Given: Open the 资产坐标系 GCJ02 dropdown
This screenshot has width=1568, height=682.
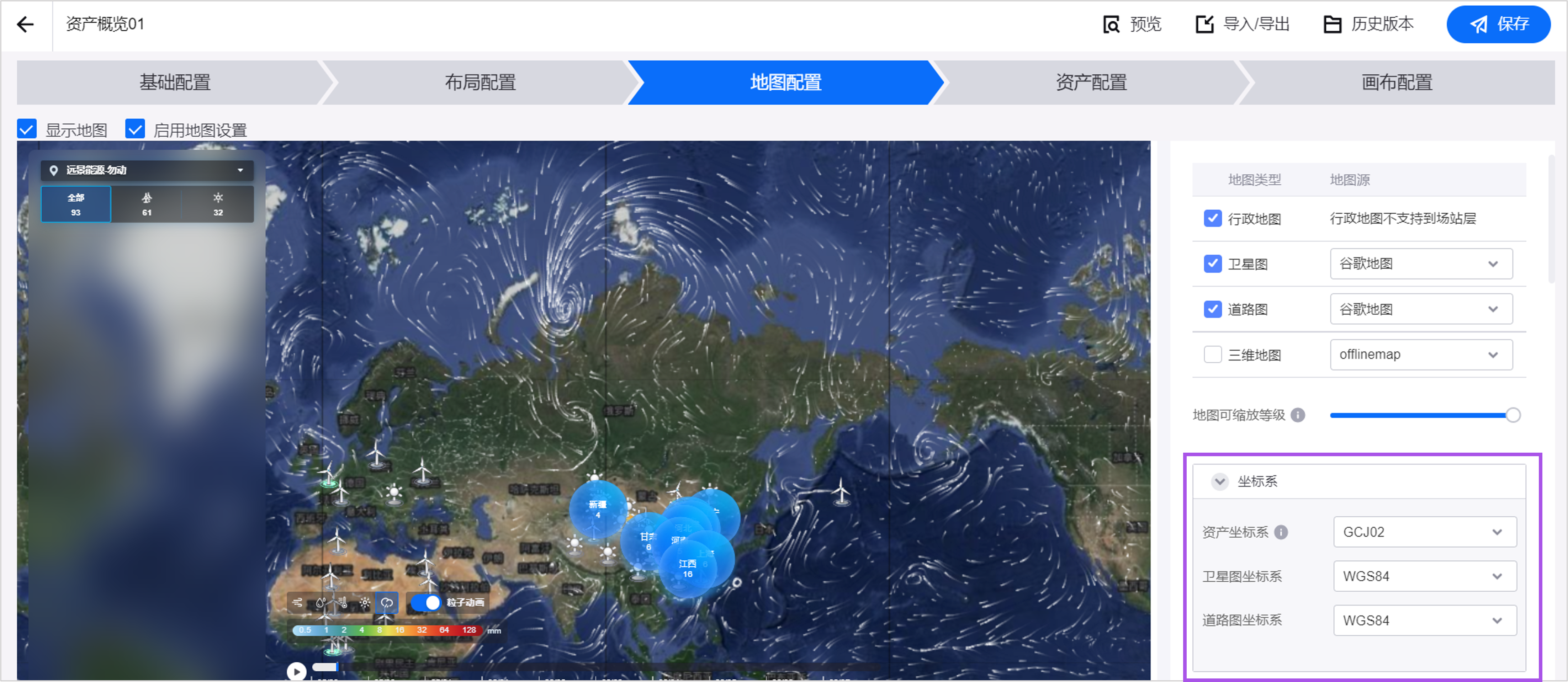Looking at the screenshot, I should coord(1424,532).
